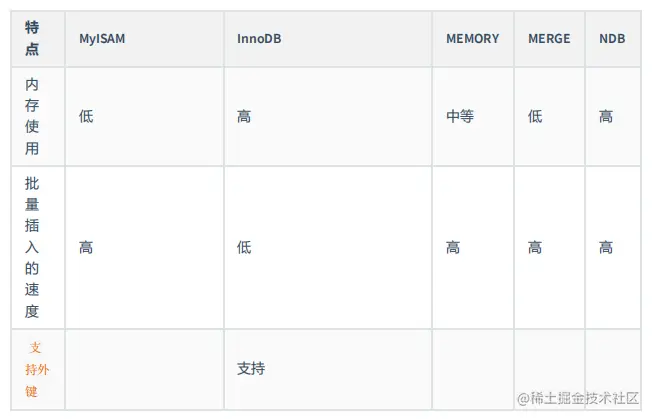This screenshot has height=419, width=652.
Task: Select the 中等 cell under MEMORY
Action: pos(460,117)
